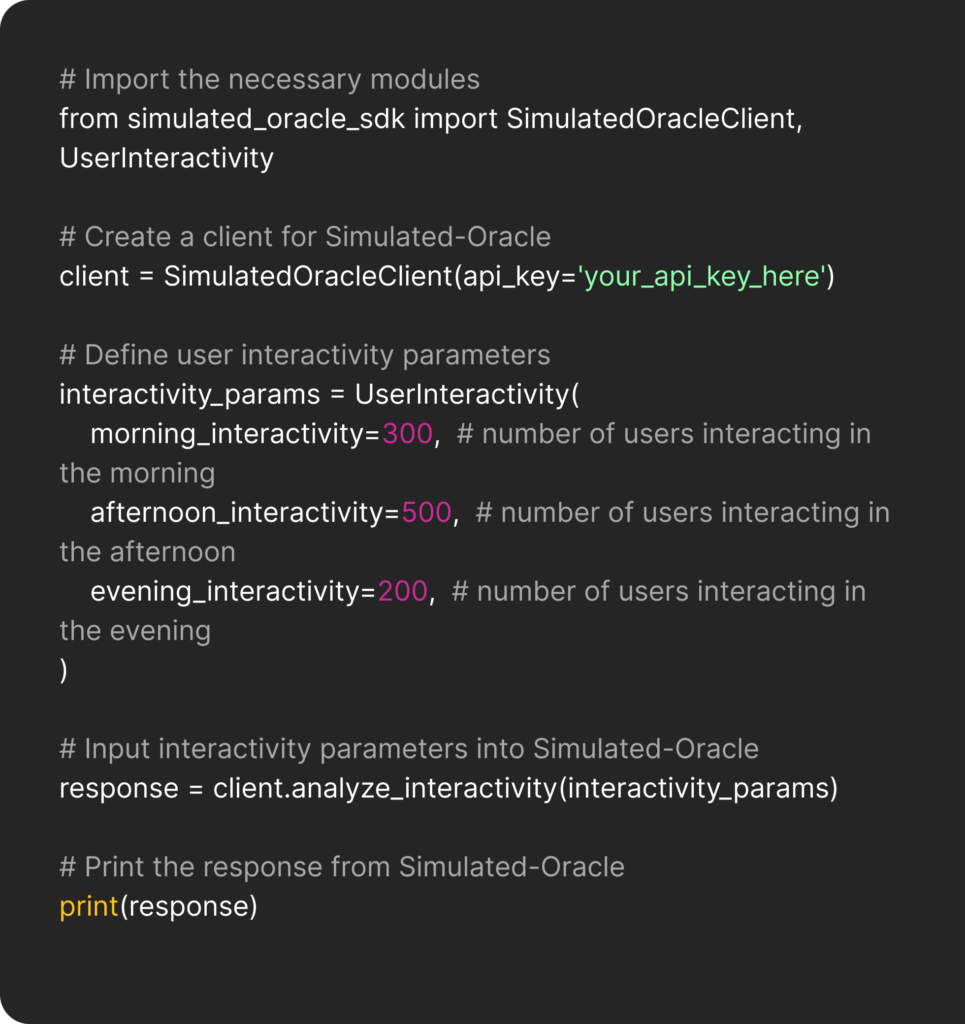965x1024 pixels.
Task: Click the UserInteractivity name on the import's wrapped line
Action: [x=166, y=158]
